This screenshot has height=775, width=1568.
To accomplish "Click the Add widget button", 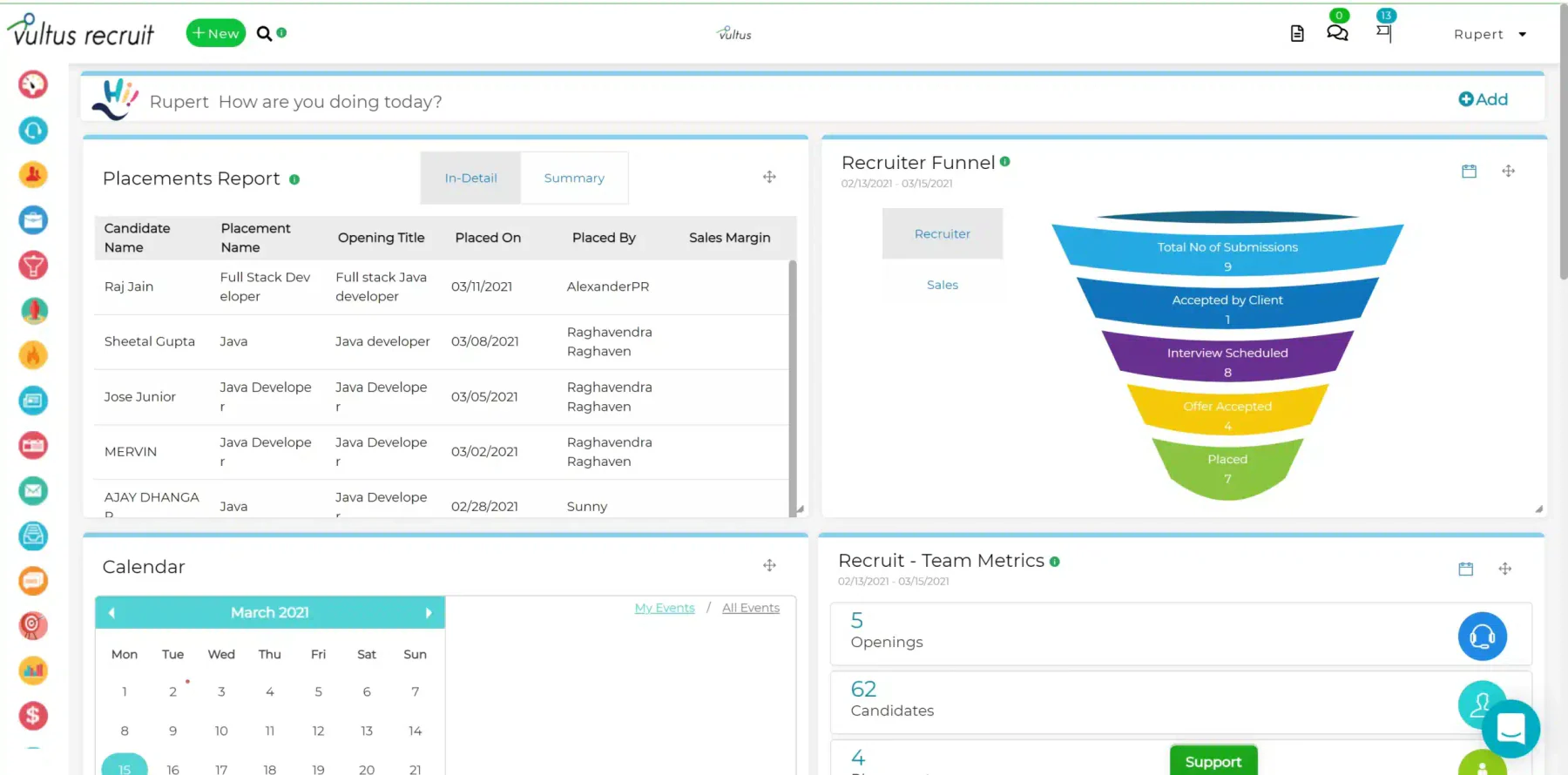I will 1484,99.
